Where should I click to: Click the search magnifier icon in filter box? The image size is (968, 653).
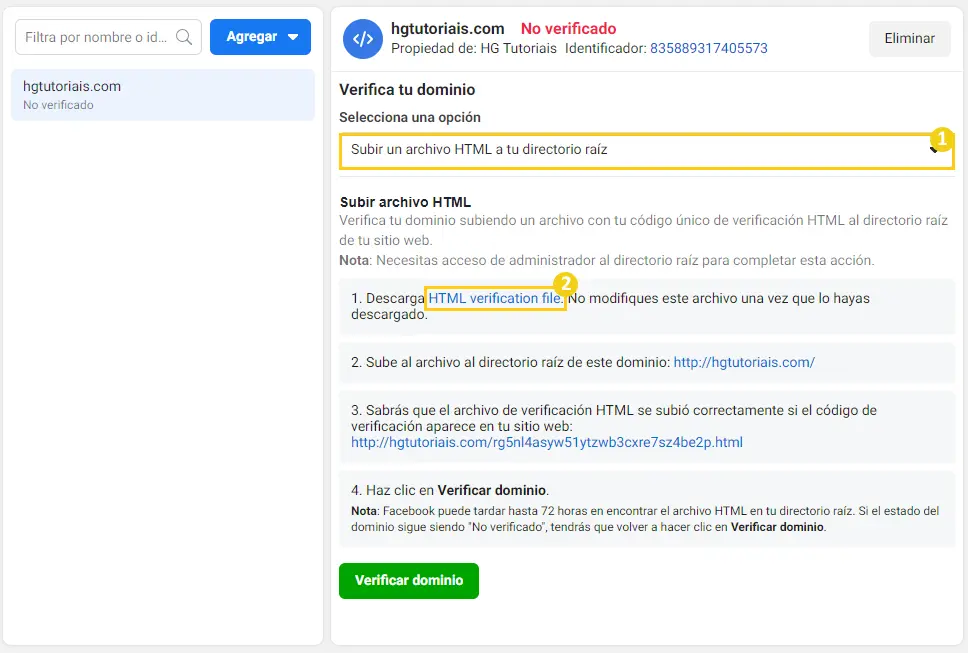pyautogui.click(x=183, y=37)
